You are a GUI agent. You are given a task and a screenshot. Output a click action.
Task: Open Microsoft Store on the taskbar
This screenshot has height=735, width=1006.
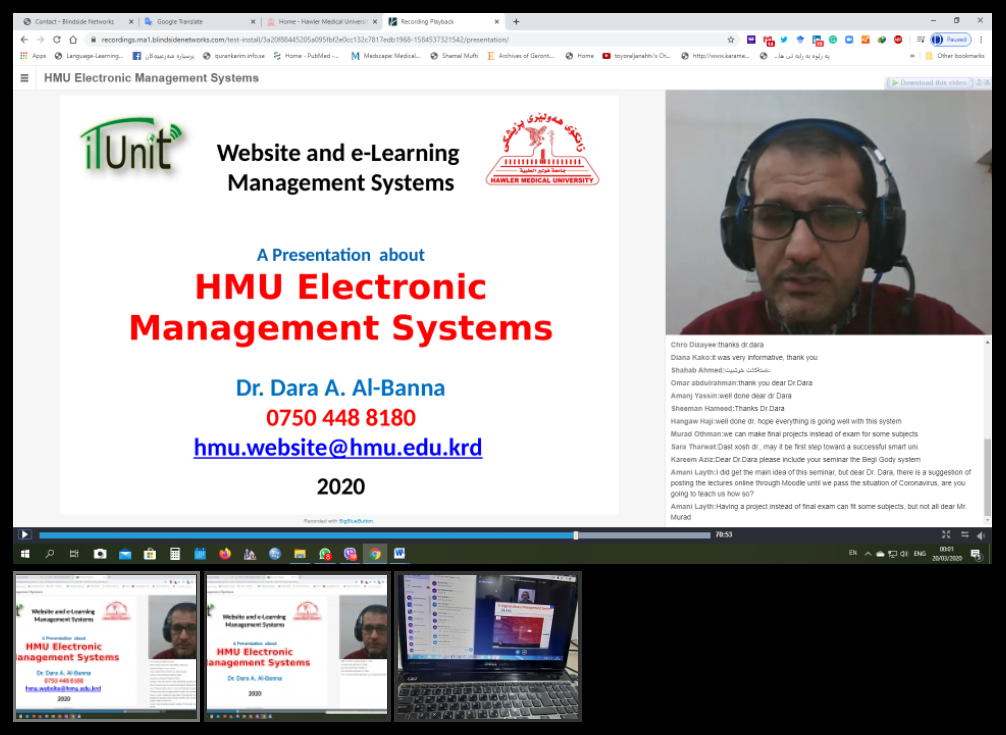click(x=149, y=553)
